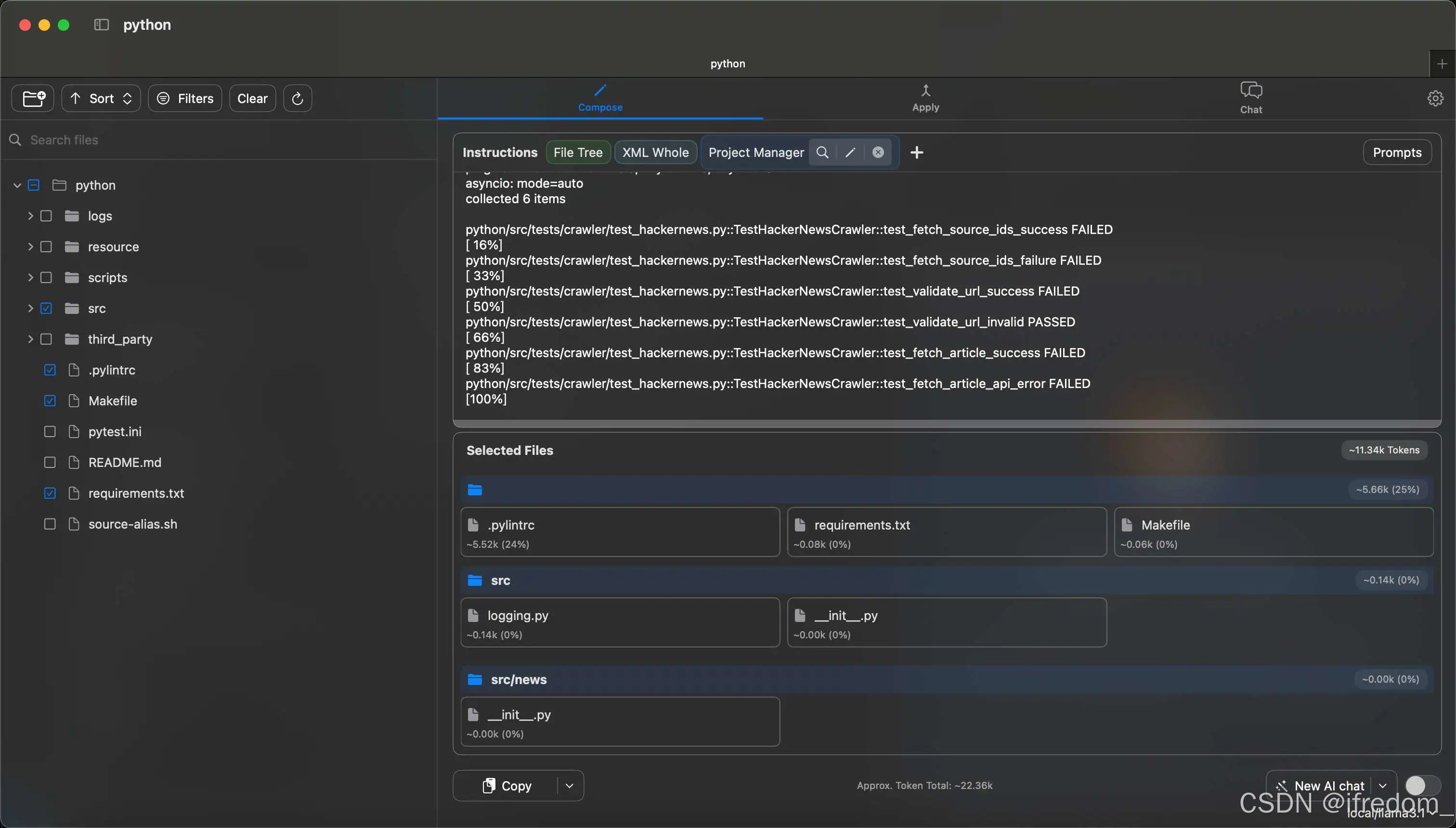Toggle the switch next to New AI chat
Viewport: 1456px width, 828px height.
[1422, 785]
